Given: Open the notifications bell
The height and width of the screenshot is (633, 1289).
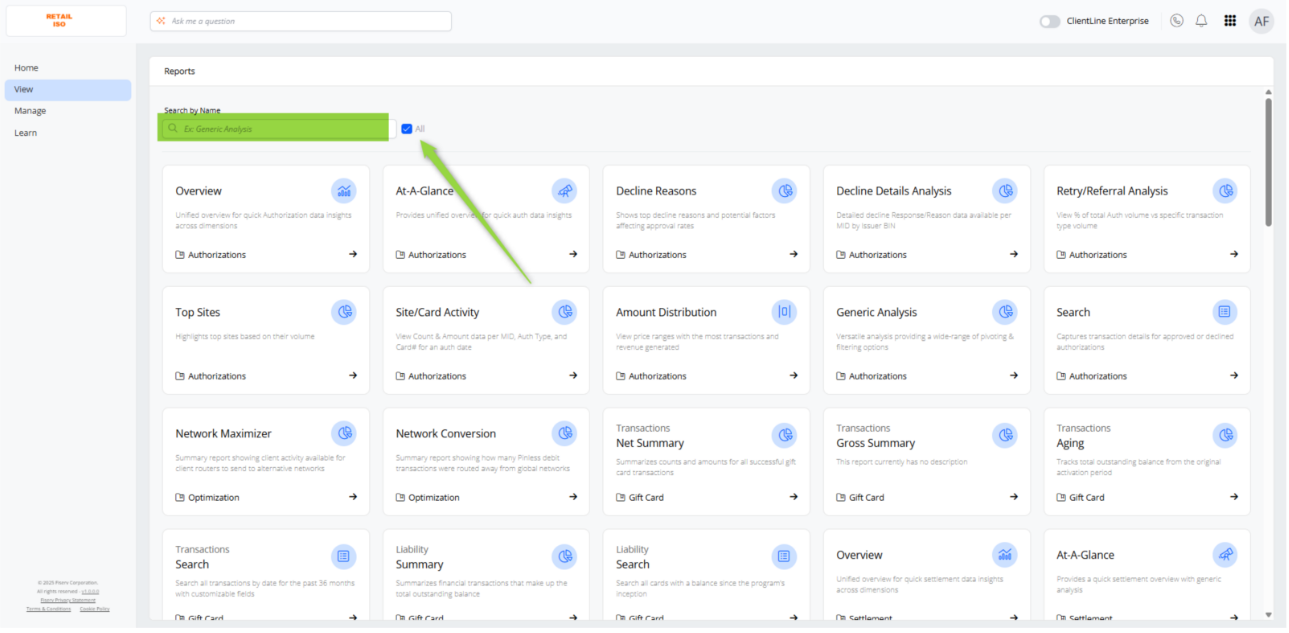Looking at the screenshot, I should pos(1202,21).
